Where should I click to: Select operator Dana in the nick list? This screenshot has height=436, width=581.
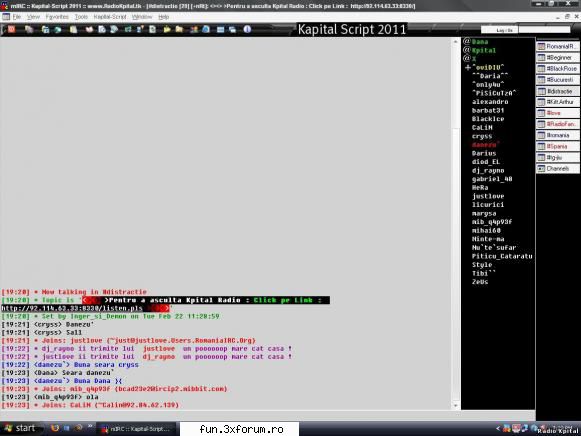(480, 41)
